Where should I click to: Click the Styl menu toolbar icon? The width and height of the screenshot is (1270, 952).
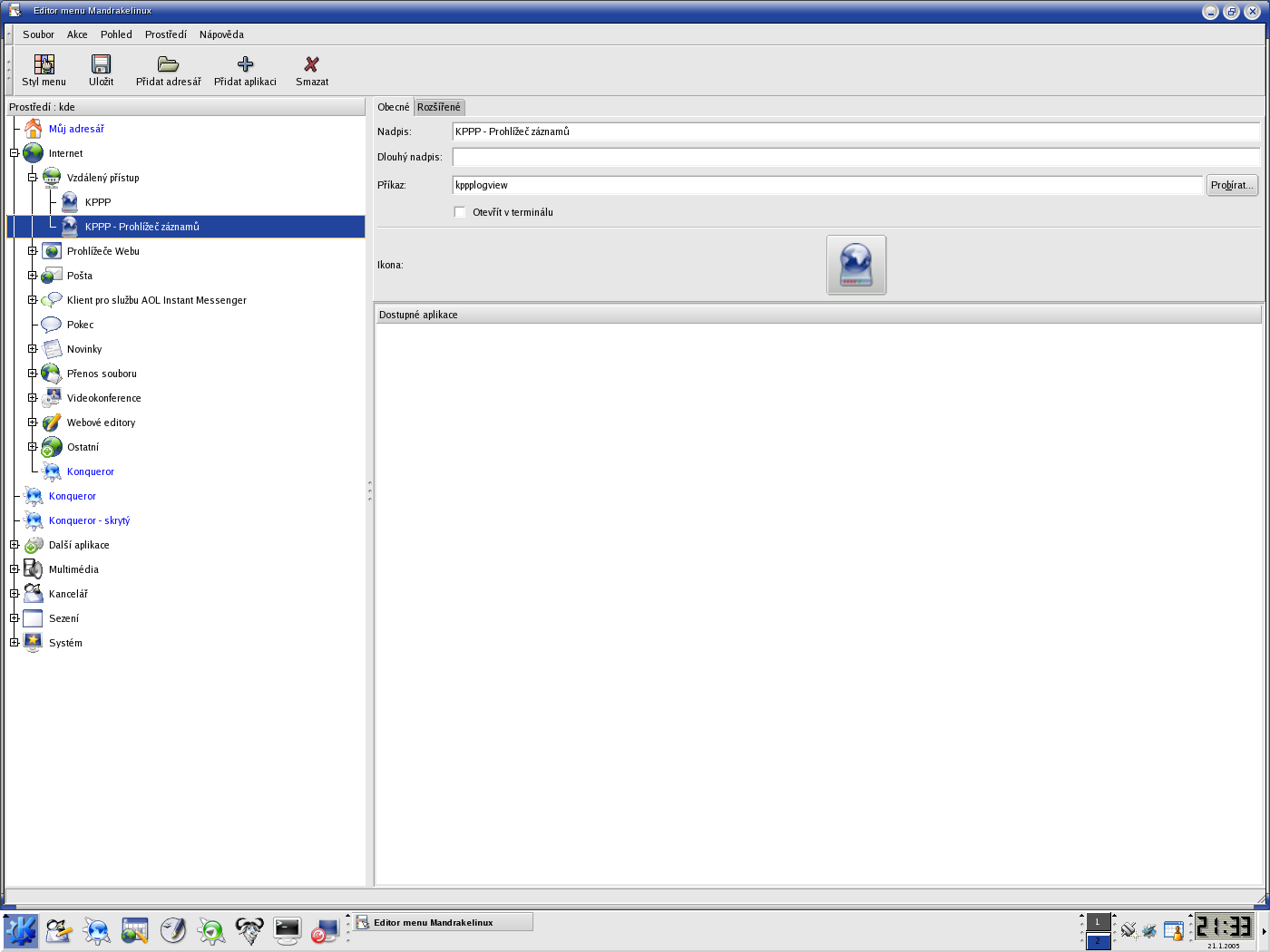point(44,64)
